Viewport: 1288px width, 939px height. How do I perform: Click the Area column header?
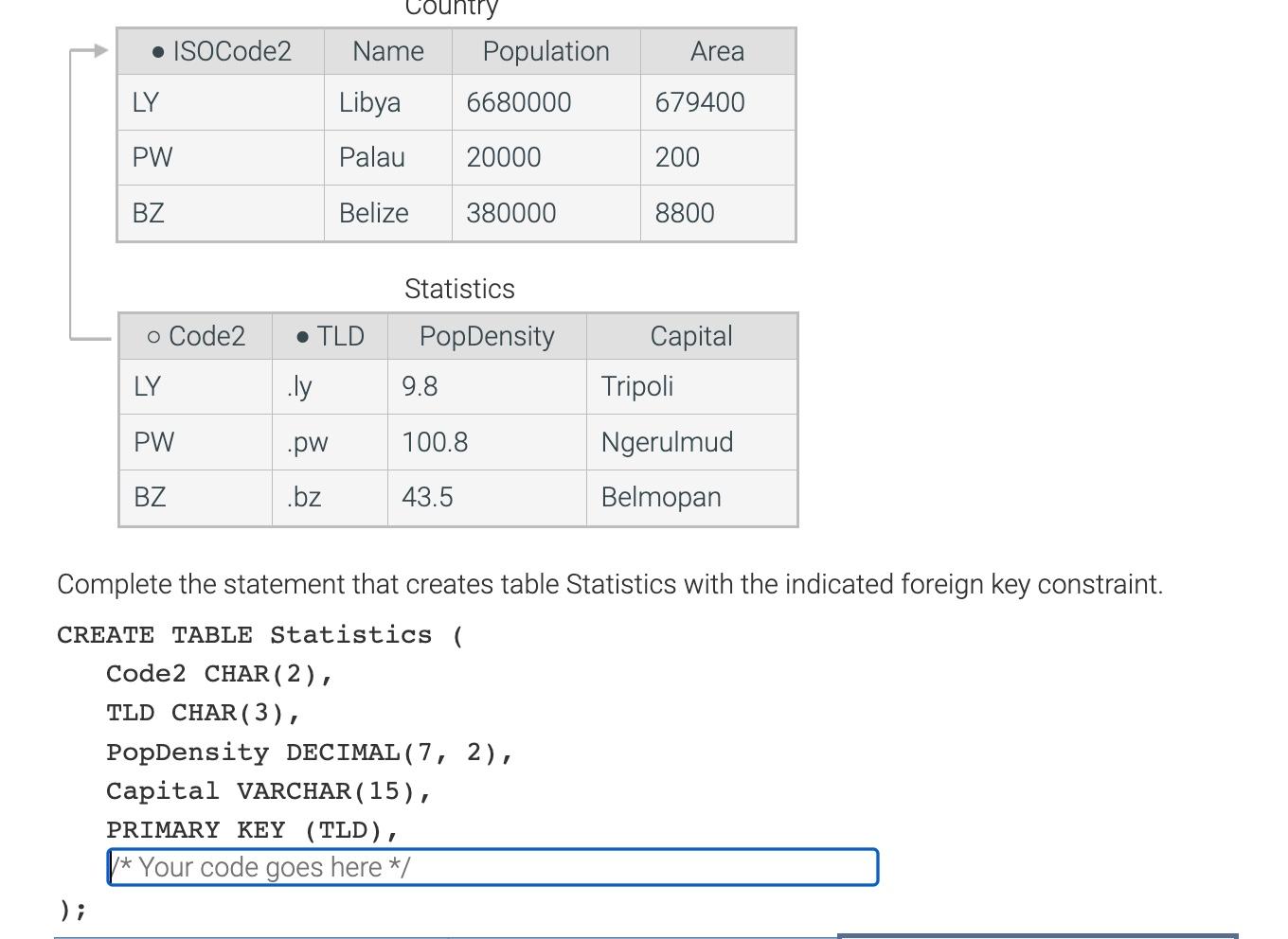(x=718, y=51)
